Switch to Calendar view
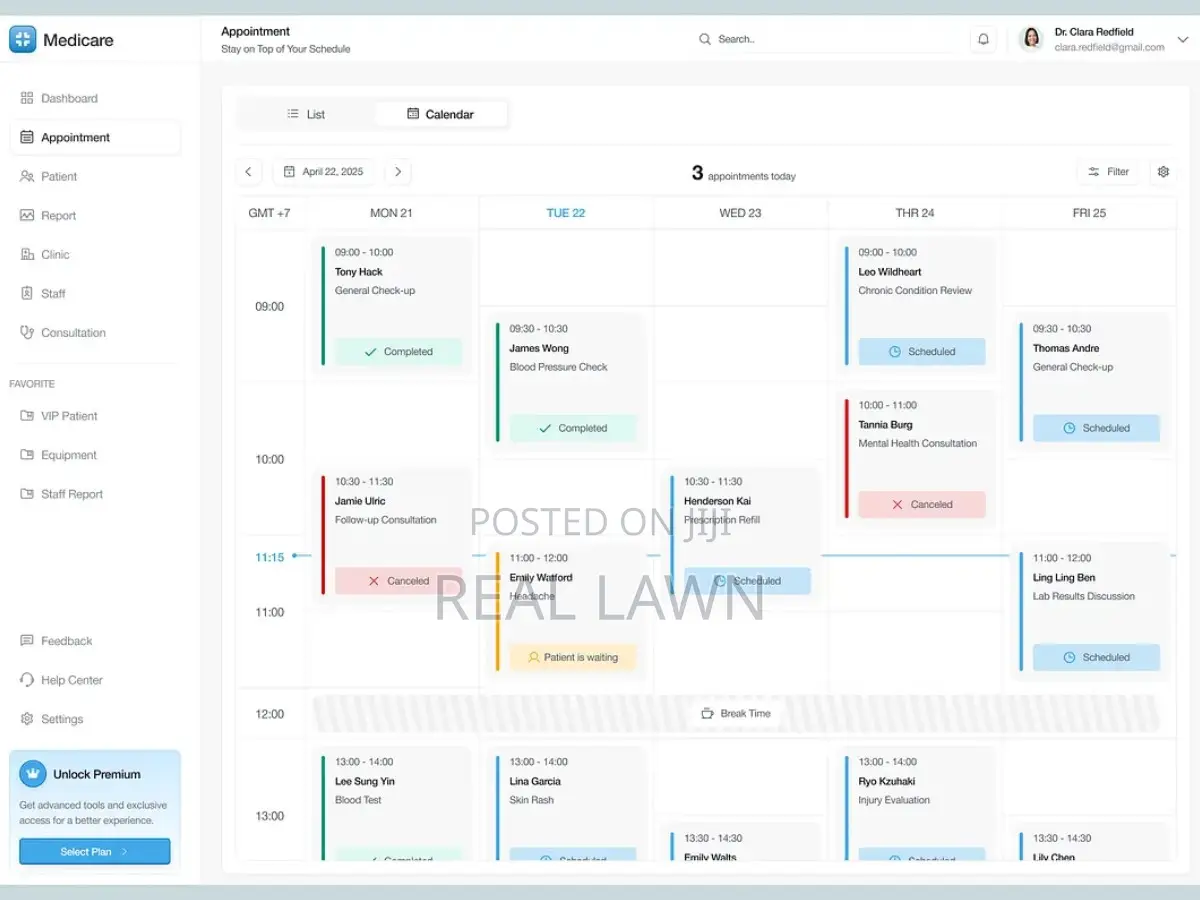 [x=441, y=114]
